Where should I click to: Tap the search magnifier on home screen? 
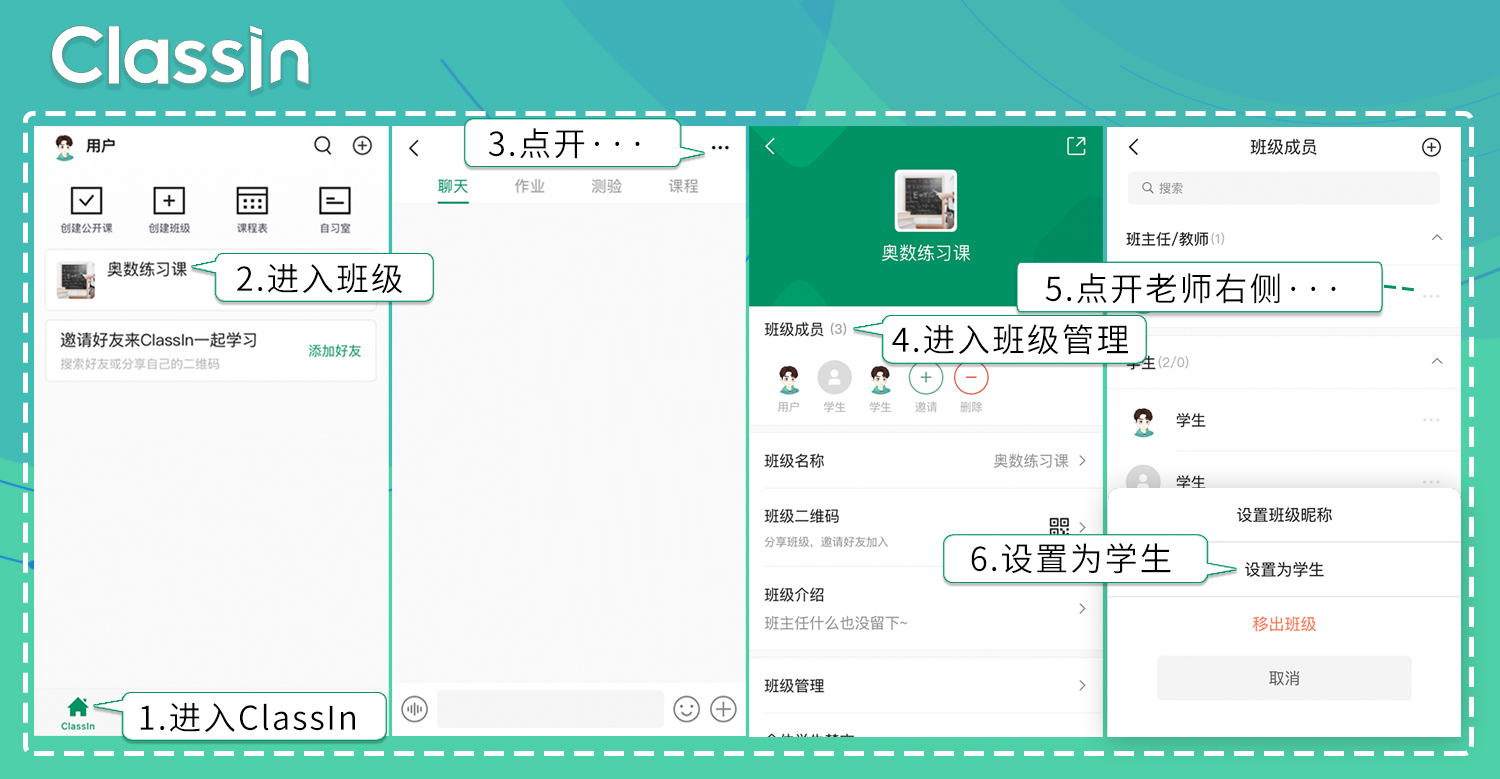click(x=323, y=146)
